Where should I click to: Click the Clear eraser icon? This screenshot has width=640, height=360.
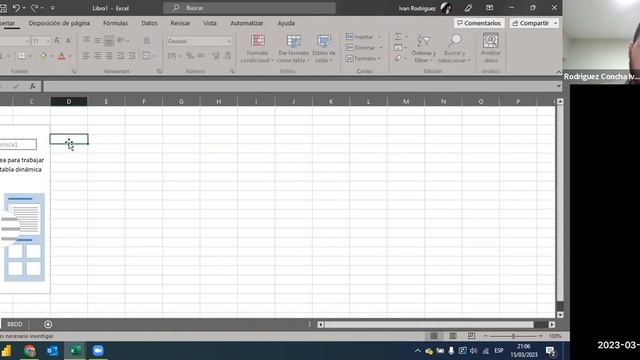coord(398,59)
